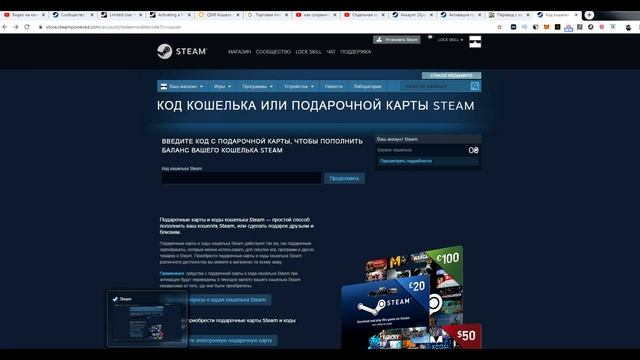640x360 pixels.
Task: Switch to the 'Аккаунт 18ур' tab
Action: coord(412,15)
